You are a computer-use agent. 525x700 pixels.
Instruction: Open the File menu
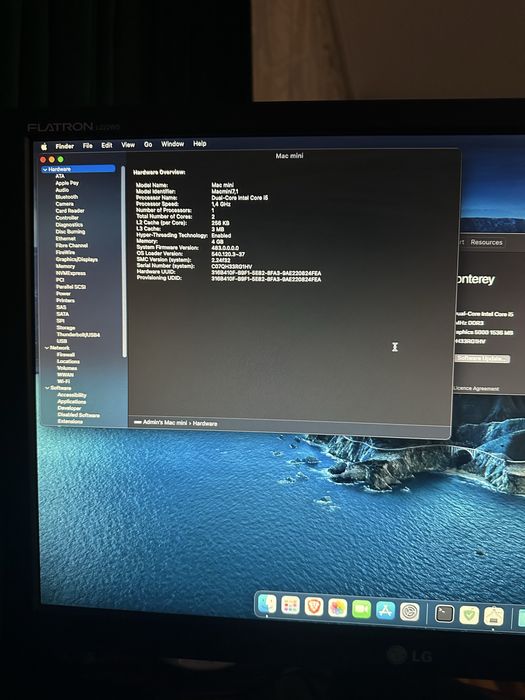tap(88, 146)
